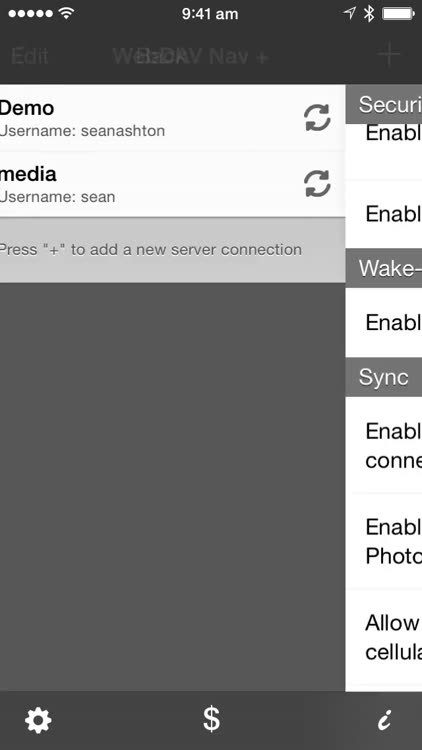Tap the dollar sign icon in bottom bar
The image size is (422, 750).
(x=211, y=719)
